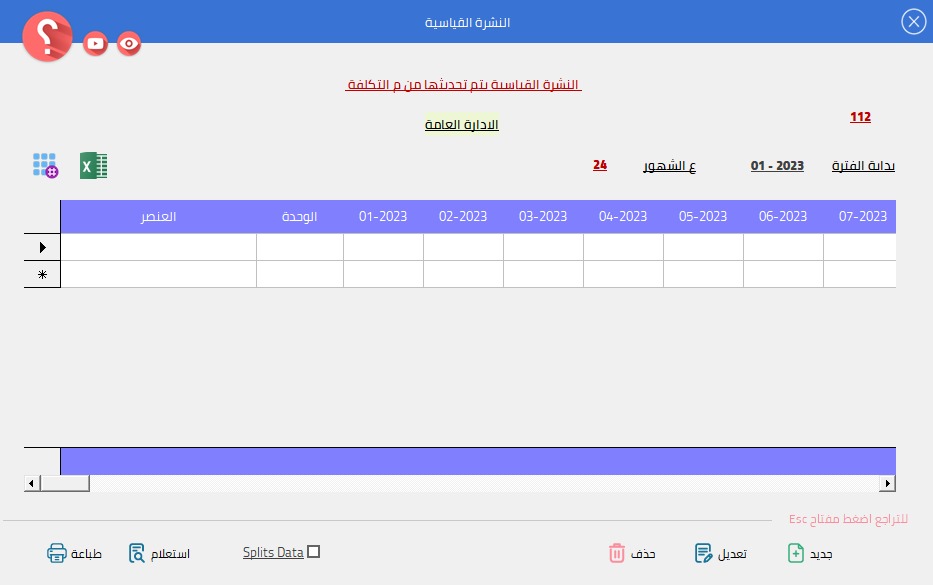Click the 03-2023 month column header
This screenshot has height=585, width=933.
tap(543, 217)
